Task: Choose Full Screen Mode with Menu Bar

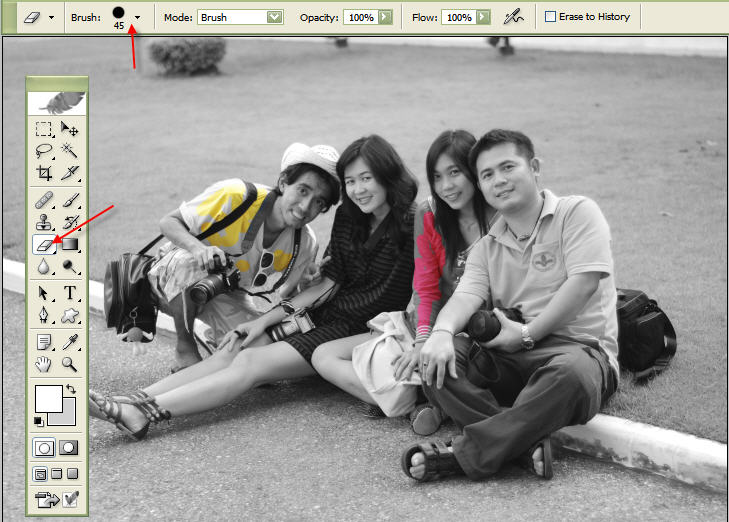Action: click(57, 474)
